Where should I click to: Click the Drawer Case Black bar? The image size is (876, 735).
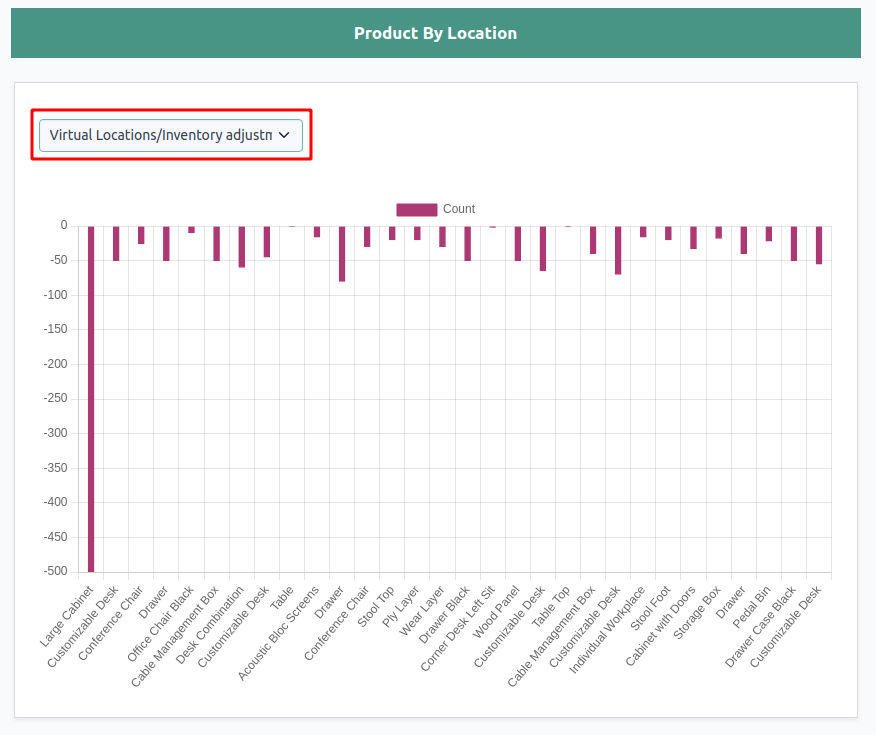coord(794,243)
